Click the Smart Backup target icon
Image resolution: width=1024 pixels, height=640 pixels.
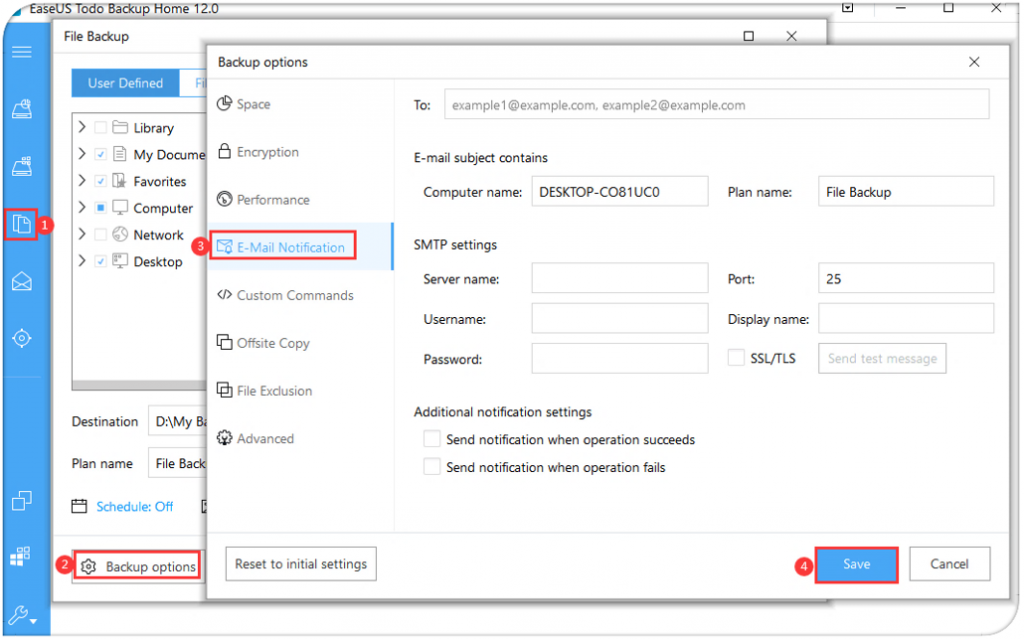(x=21, y=338)
